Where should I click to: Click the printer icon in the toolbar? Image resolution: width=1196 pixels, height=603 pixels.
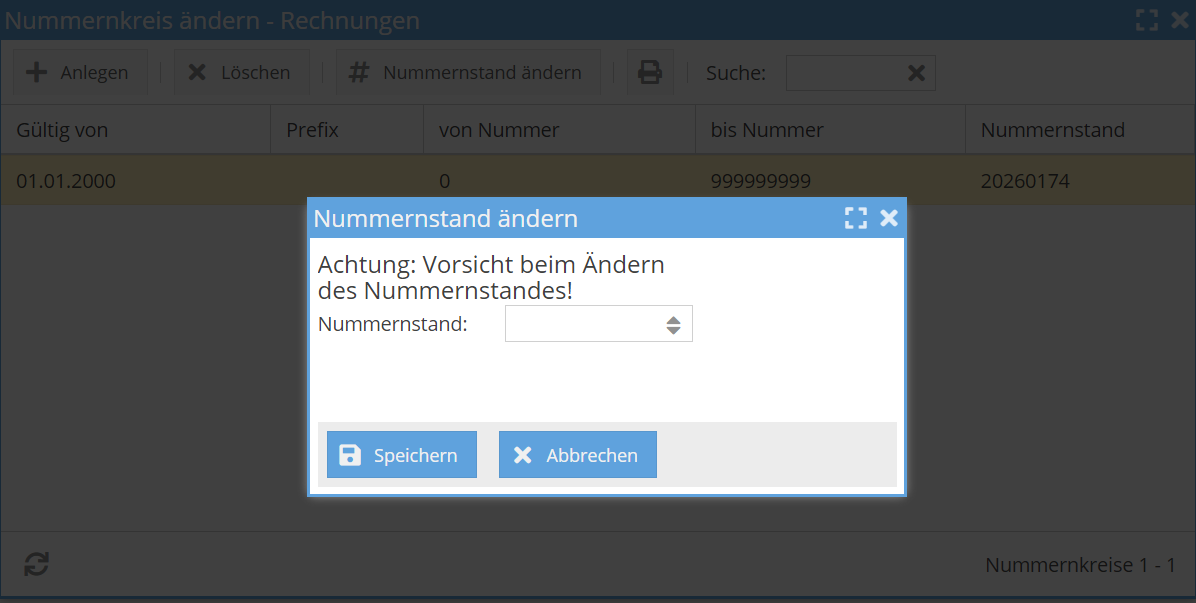coord(650,72)
